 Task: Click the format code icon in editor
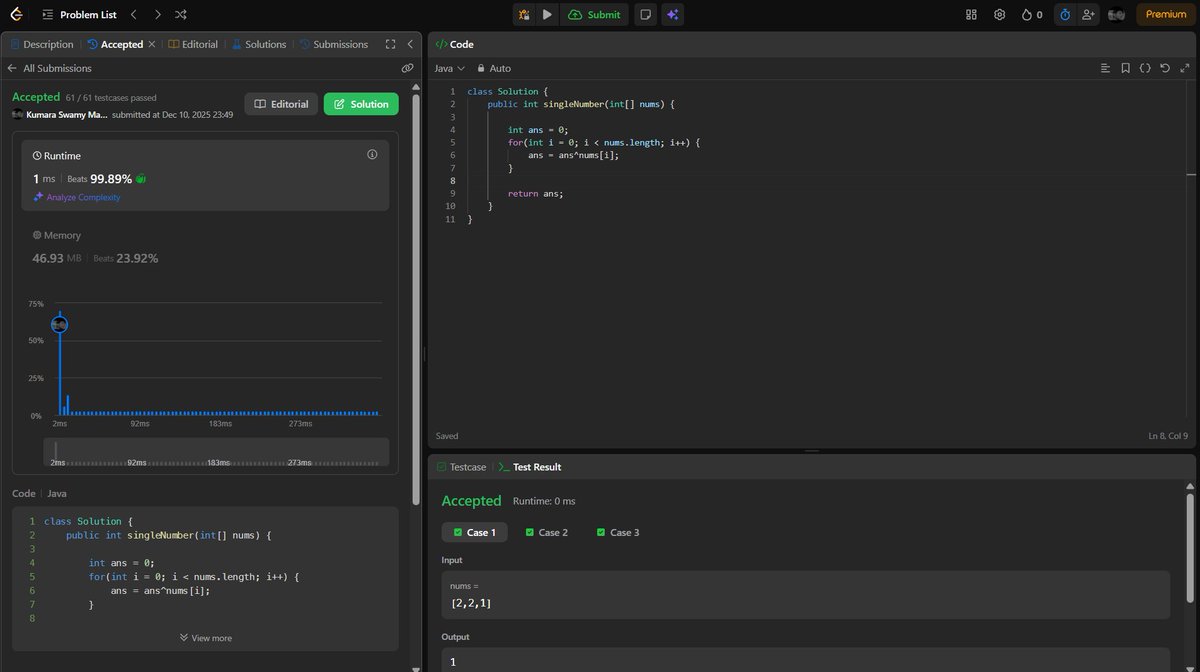click(1105, 68)
